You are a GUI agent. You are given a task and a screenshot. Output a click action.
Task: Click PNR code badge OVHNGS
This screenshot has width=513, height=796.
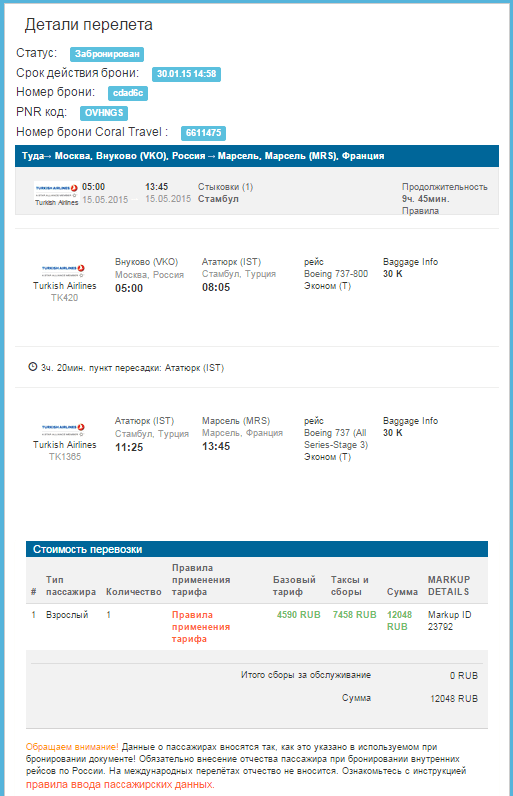[104, 113]
